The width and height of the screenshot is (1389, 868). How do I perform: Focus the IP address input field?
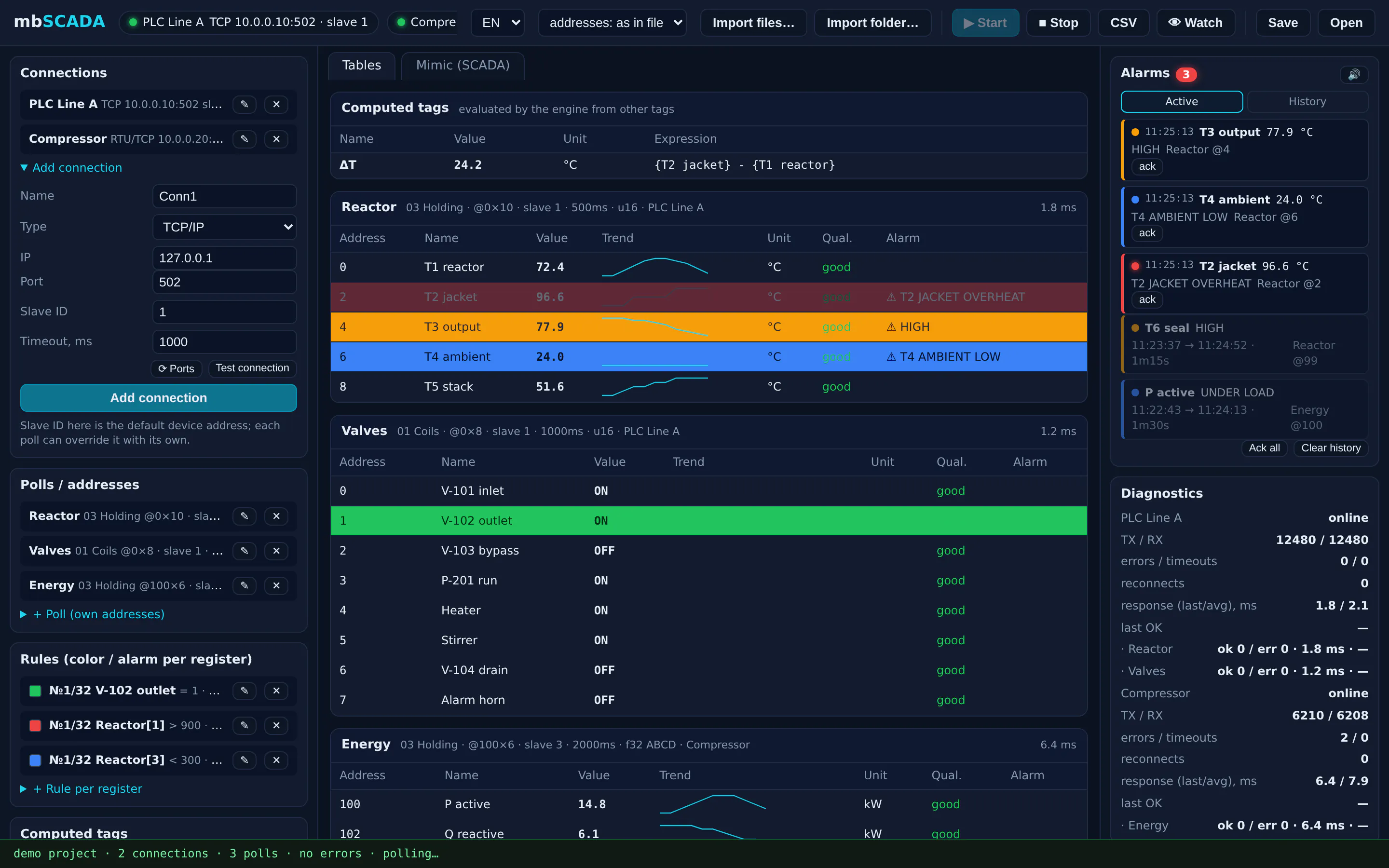[x=224, y=258]
